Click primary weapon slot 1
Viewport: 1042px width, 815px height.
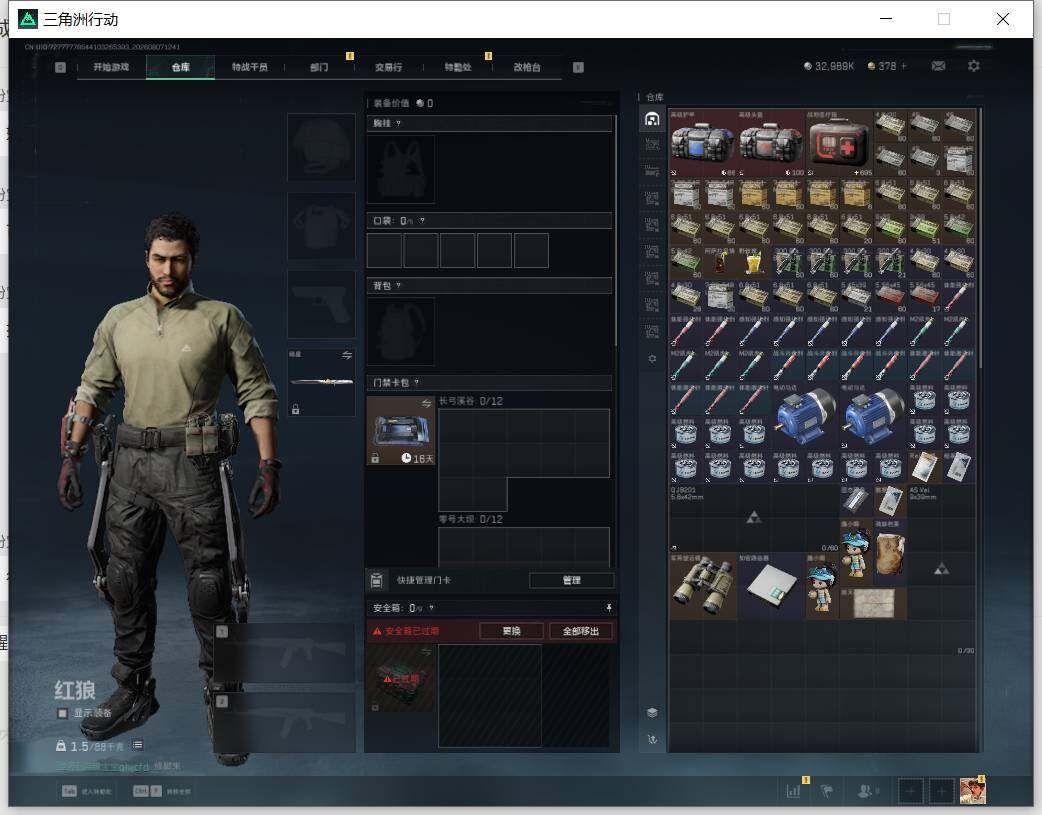284,653
